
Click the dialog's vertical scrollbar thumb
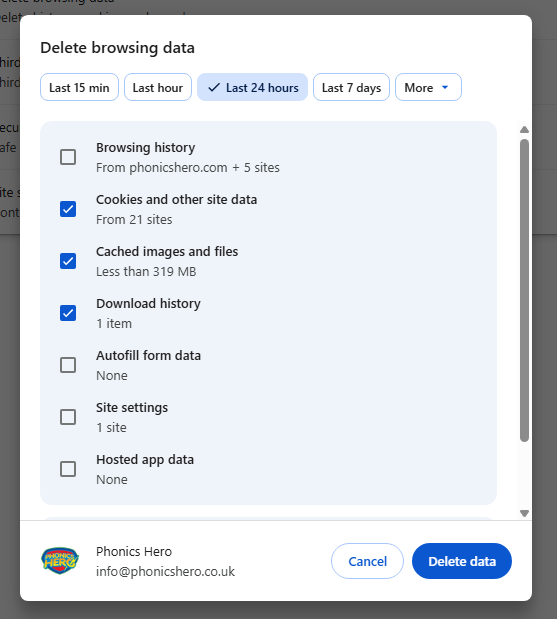click(524, 290)
